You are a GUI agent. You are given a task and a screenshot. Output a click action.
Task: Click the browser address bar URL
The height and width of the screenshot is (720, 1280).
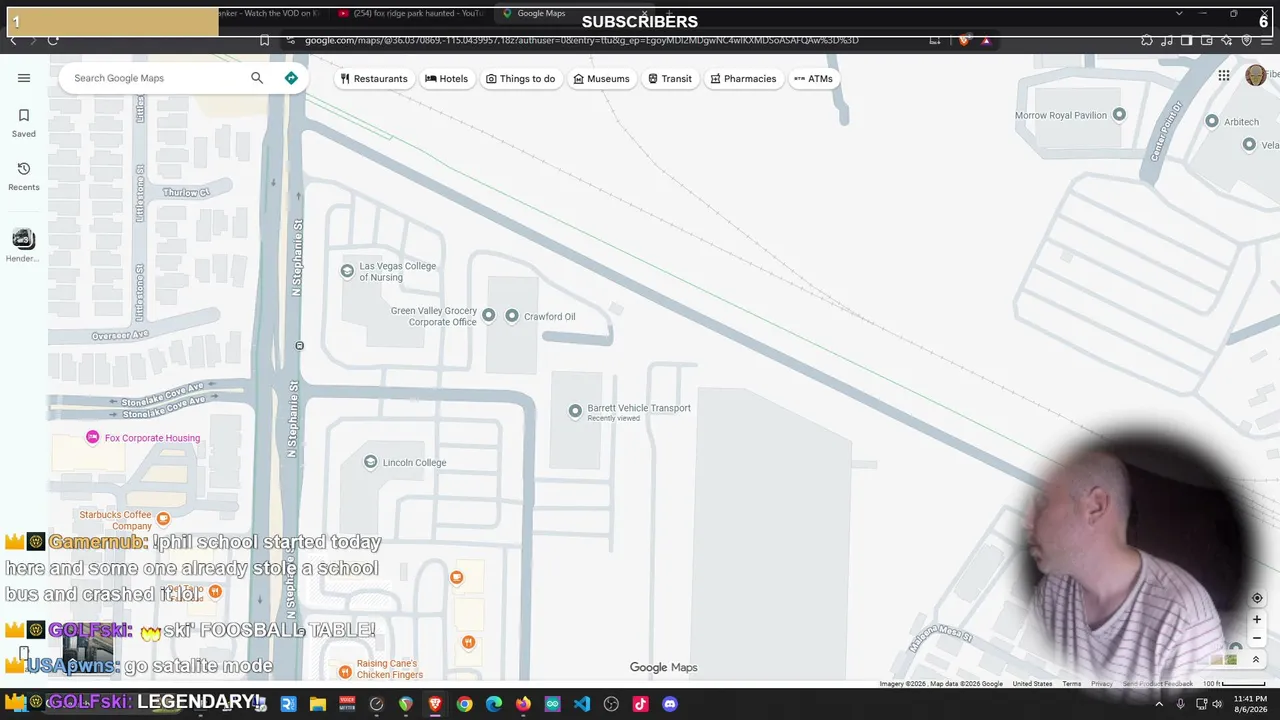582,40
